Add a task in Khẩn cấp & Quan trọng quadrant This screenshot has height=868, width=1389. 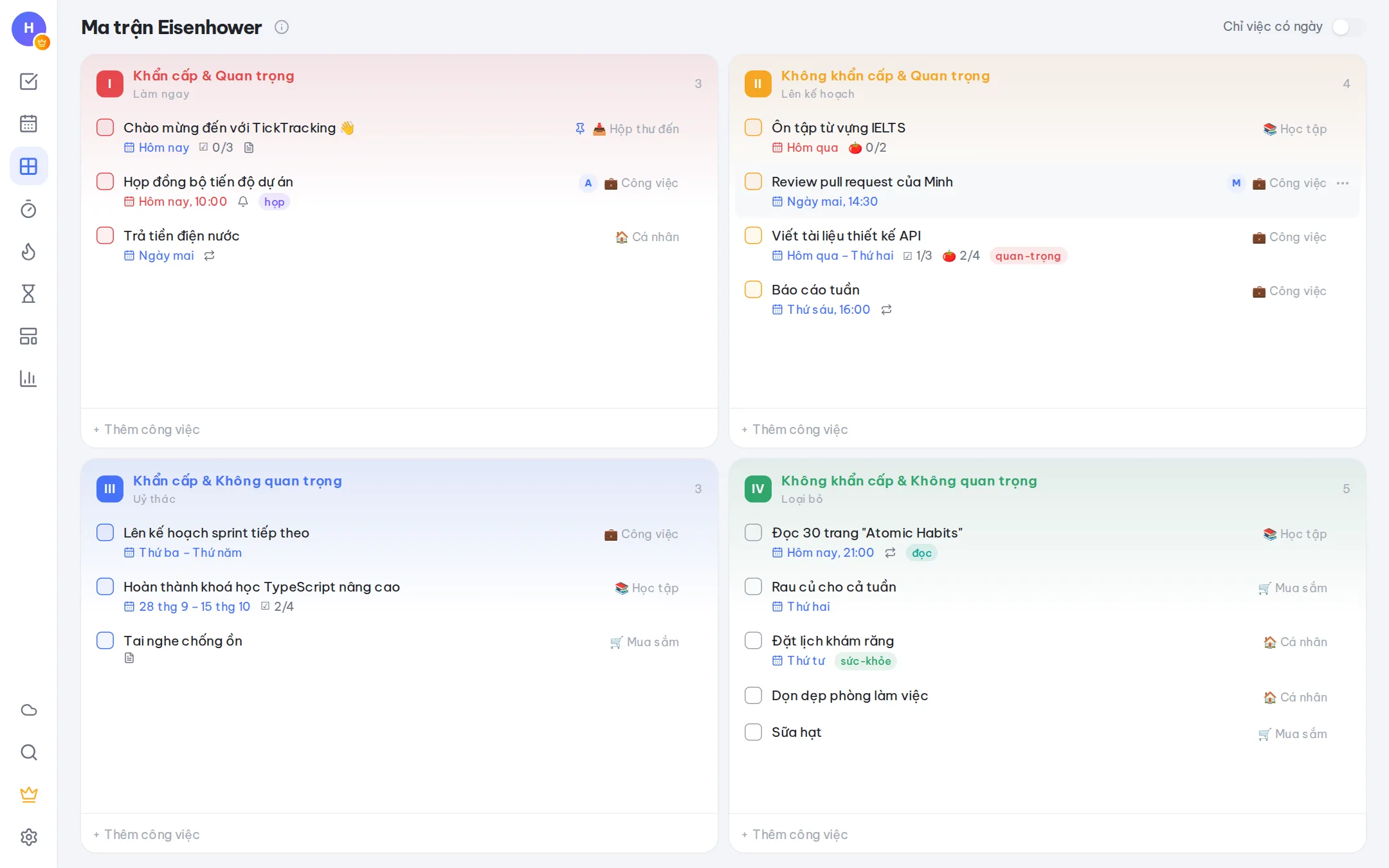point(399,429)
